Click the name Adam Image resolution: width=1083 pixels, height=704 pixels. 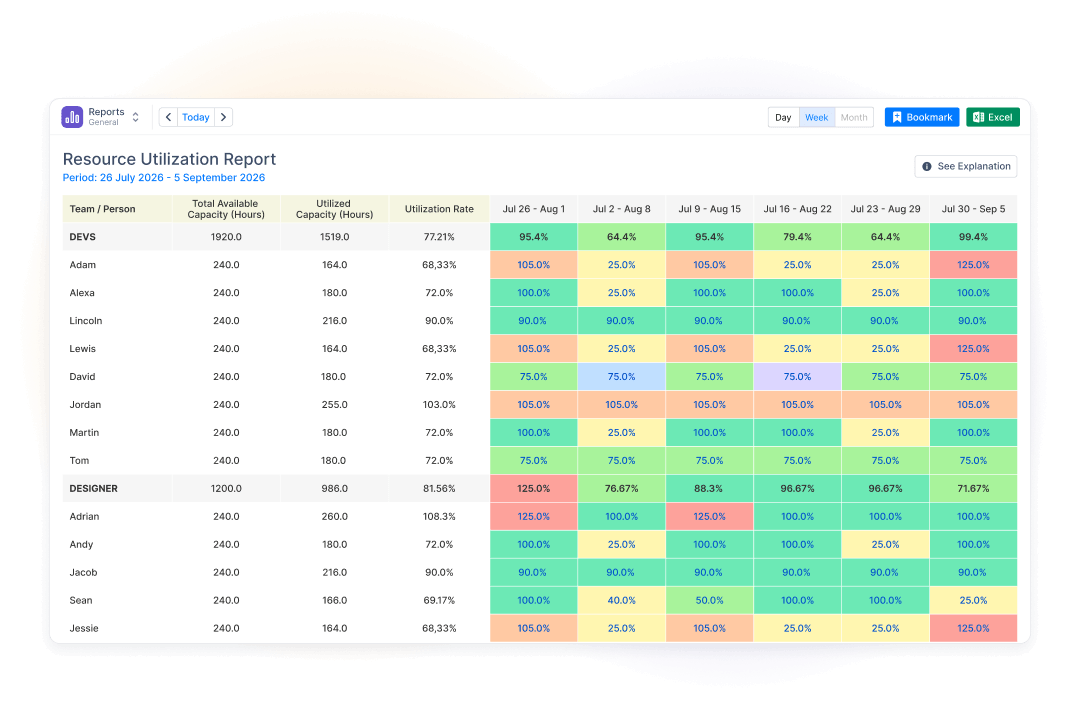pyautogui.click(x=82, y=265)
